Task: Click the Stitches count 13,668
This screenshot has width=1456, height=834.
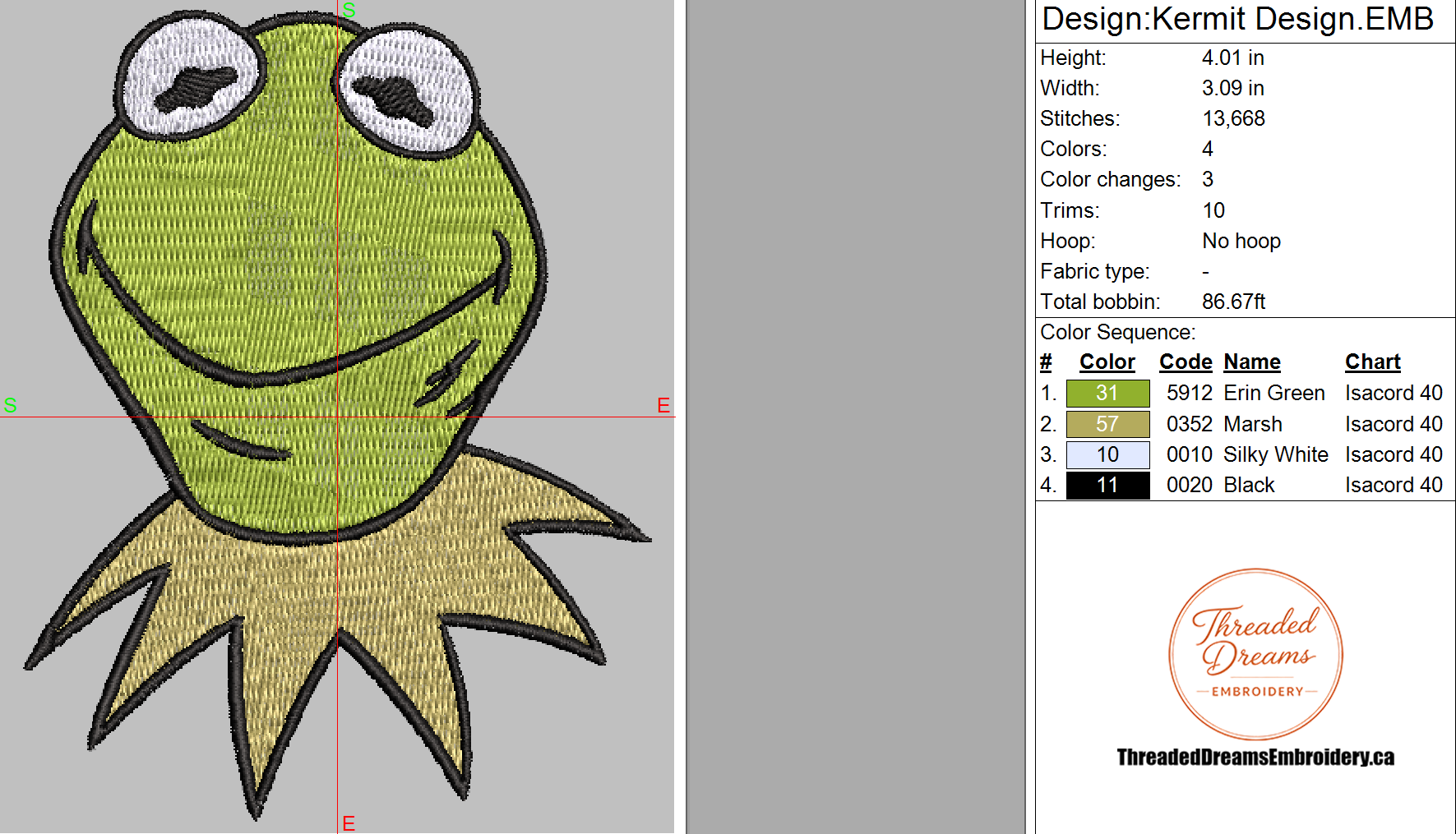Action: pyautogui.click(x=1233, y=118)
